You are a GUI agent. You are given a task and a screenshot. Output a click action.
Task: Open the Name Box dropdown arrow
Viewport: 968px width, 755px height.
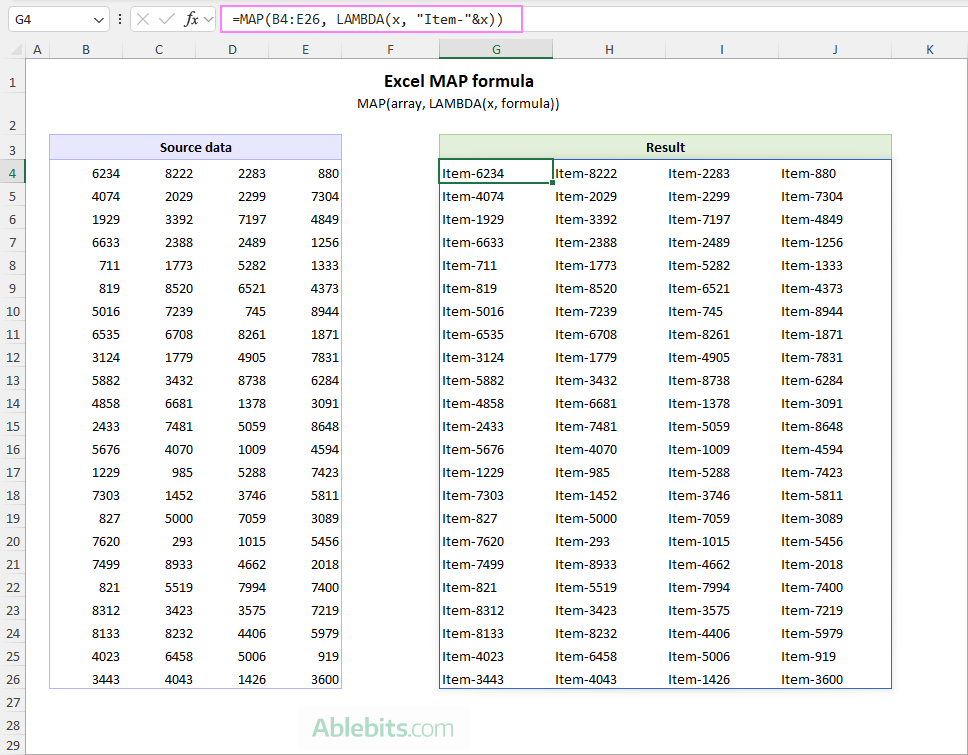click(x=98, y=19)
